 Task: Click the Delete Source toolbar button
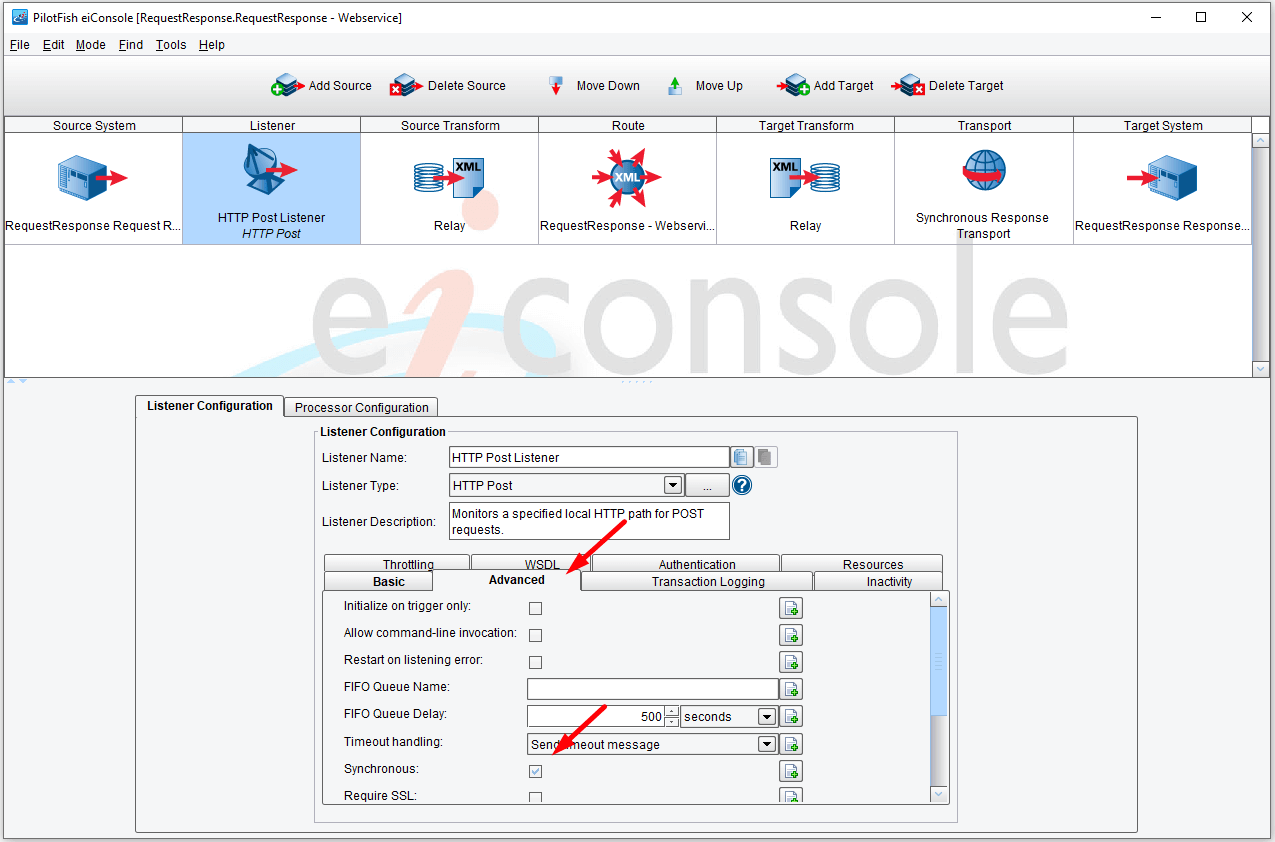tap(448, 86)
